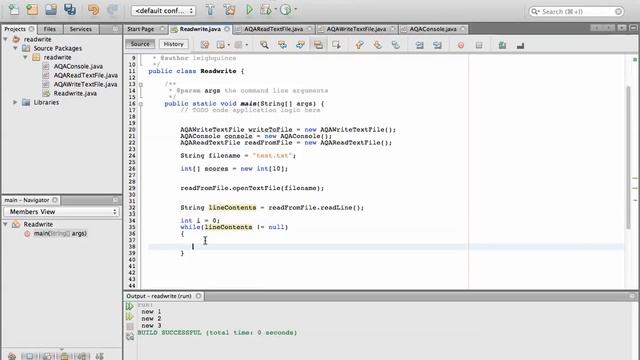Switch to the AQAReadTextFile.java tab
The width and height of the screenshot is (640, 360).
tap(273, 29)
